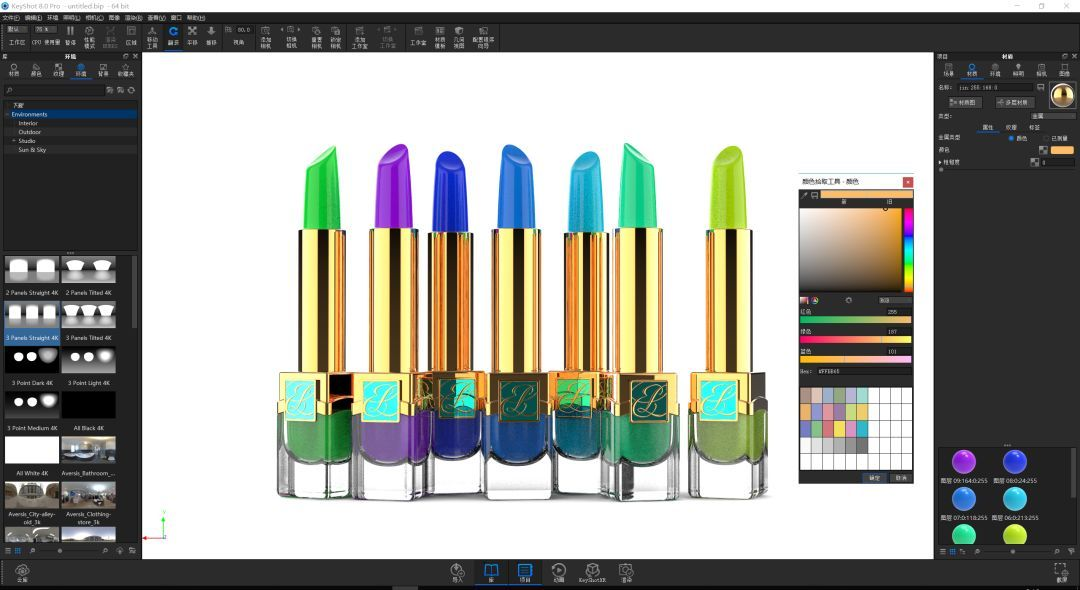
Task: Pick the eyedropper in the color picker
Action: (804, 195)
